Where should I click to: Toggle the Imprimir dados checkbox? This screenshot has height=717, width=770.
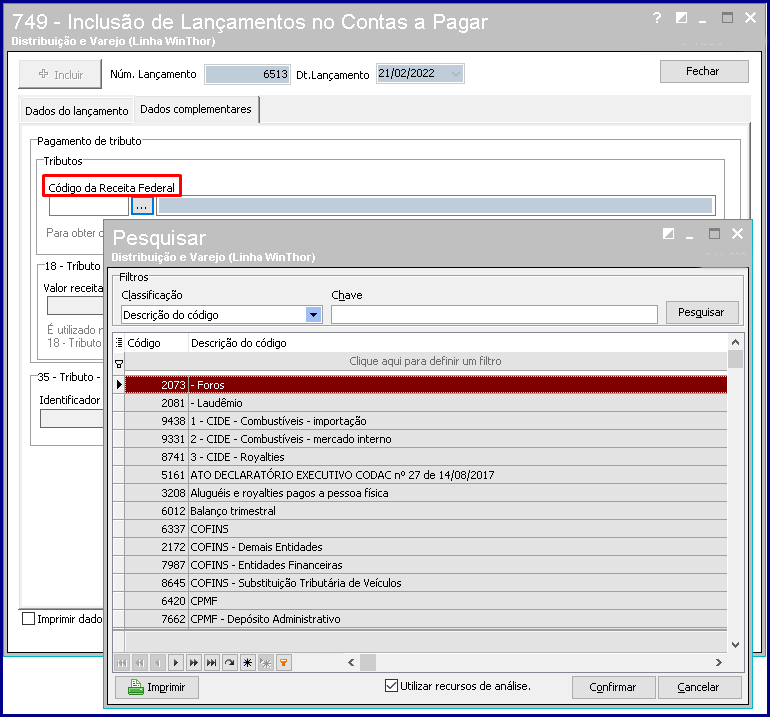click(x=28, y=618)
